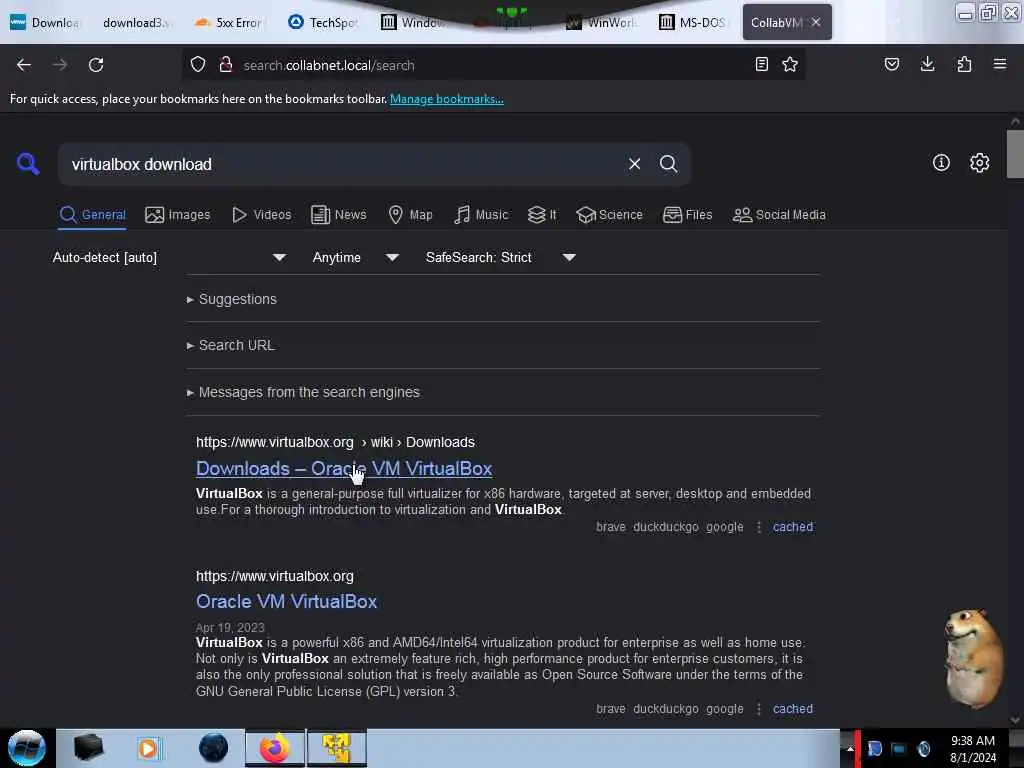Open the Auto-detect language dropdown
This screenshot has width=1024, height=768.
point(169,257)
